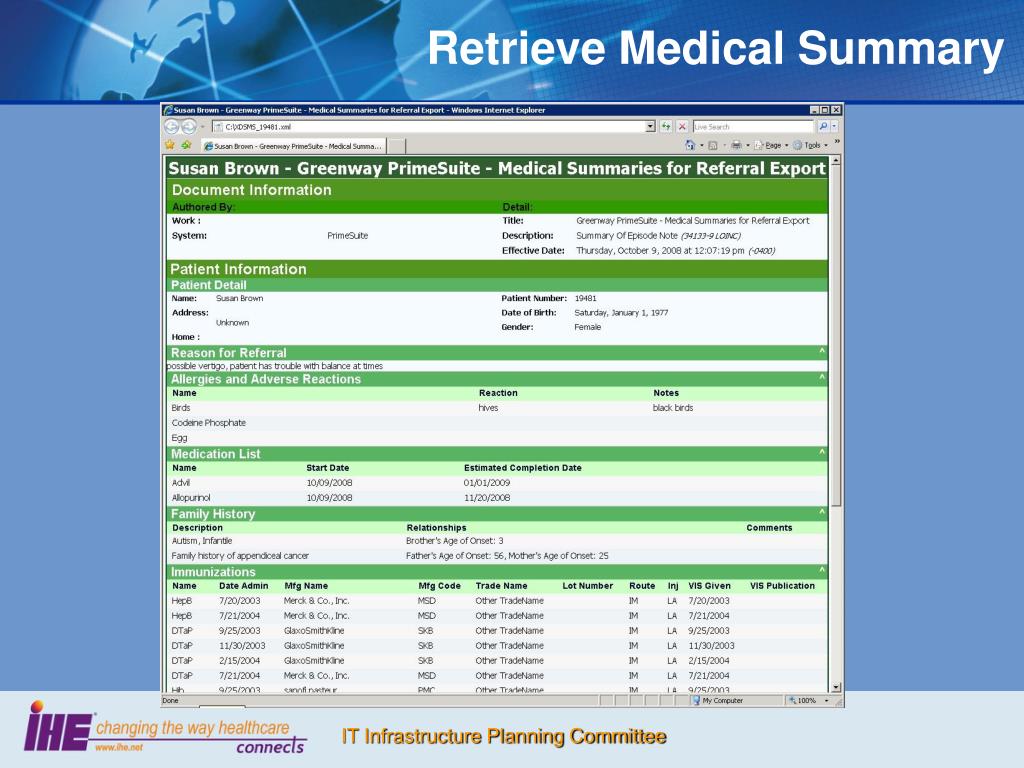This screenshot has width=1024, height=768.
Task: Click the 'VIS Publication' column header
Action: (782, 586)
